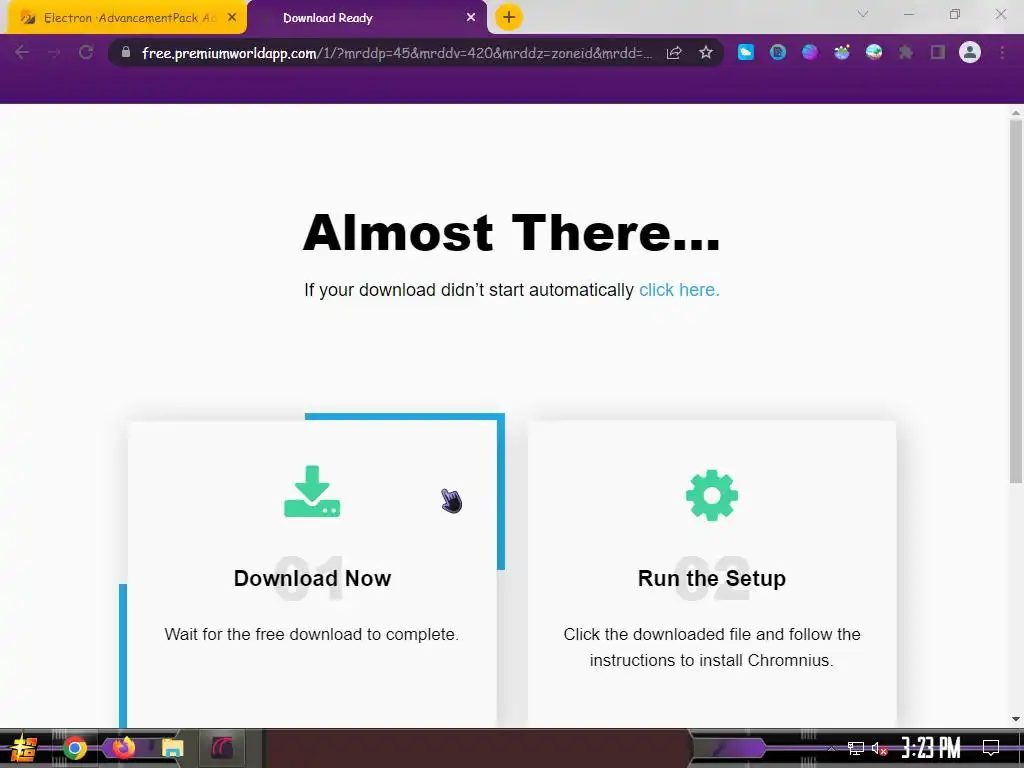Click the vertical scrollbar thumb
The height and width of the screenshot is (768, 1024).
[x=1016, y=300]
